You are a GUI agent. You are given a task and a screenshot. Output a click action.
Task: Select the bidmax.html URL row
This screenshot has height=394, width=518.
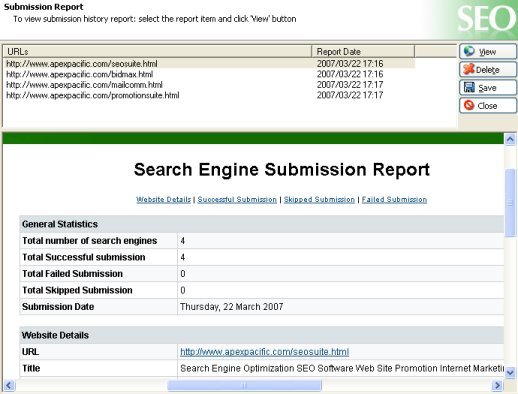click(210, 74)
